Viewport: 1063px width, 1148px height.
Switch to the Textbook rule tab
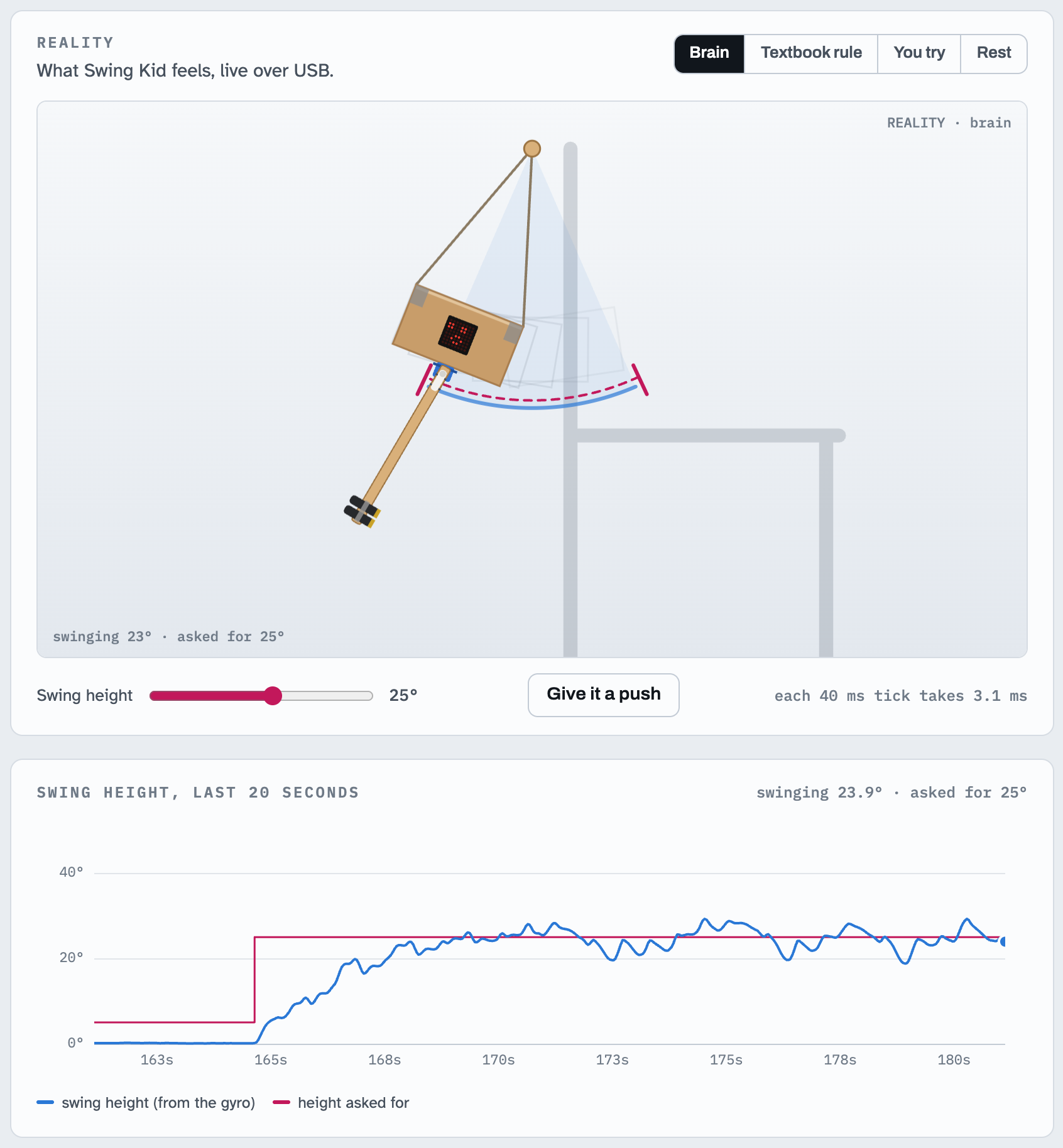click(811, 53)
